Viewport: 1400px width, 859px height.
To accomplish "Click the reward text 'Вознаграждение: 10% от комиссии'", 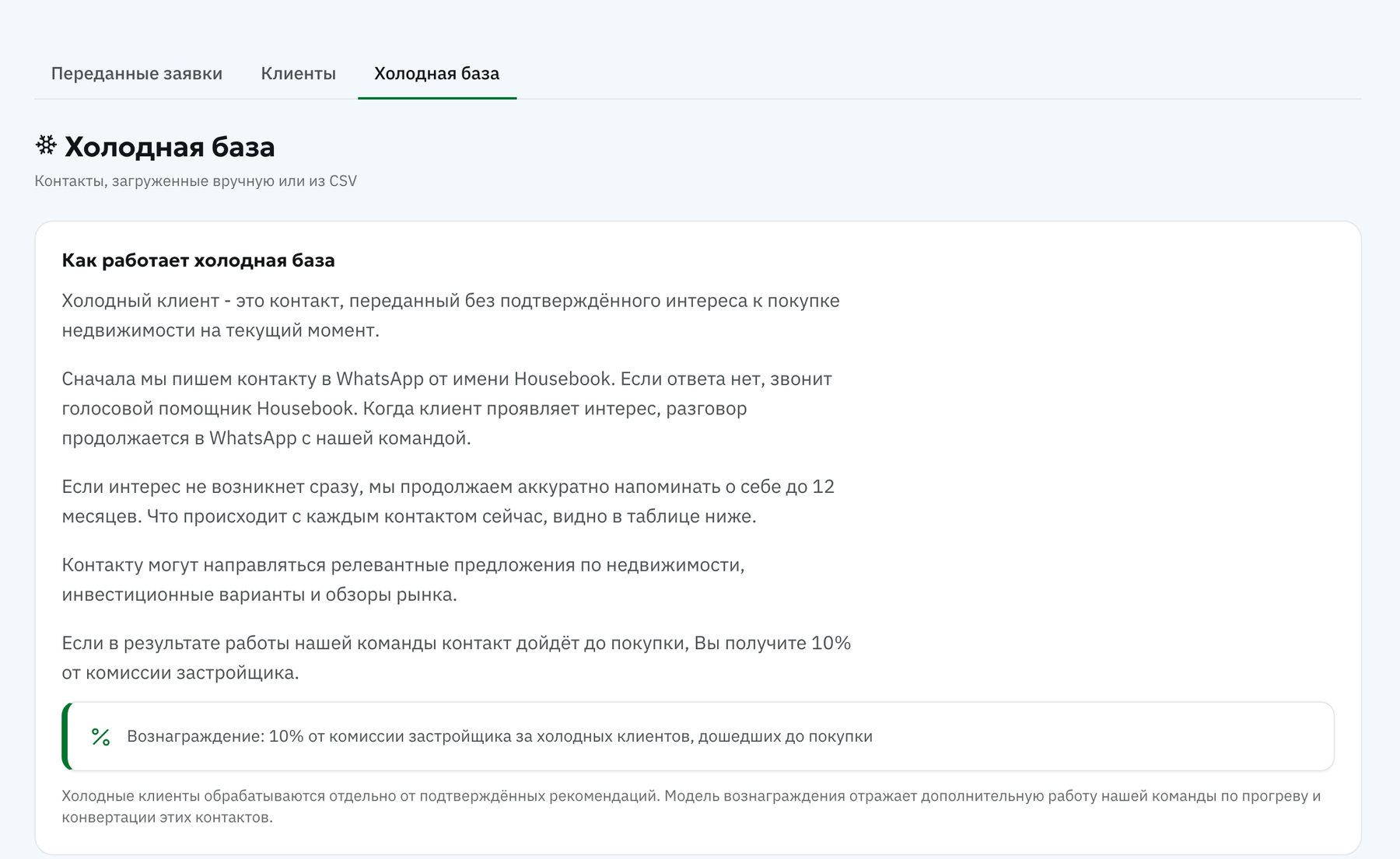I will coord(499,736).
